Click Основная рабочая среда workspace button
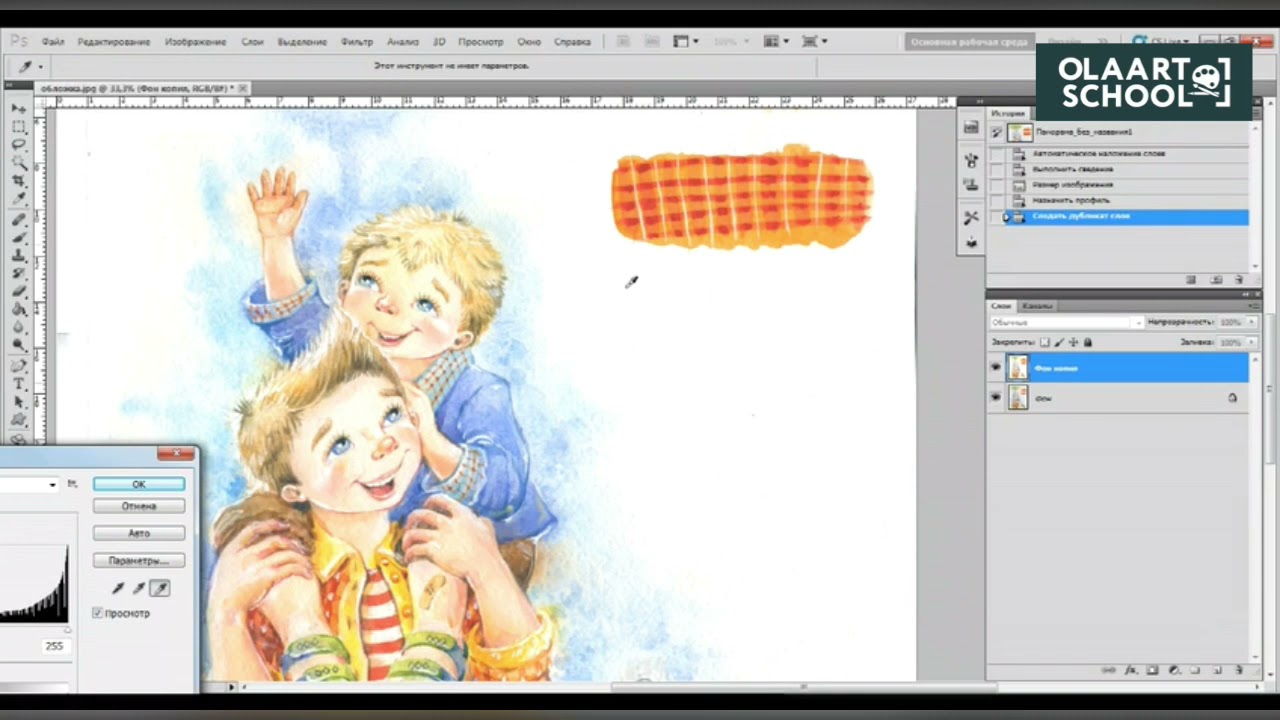The width and height of the screenshot is (1280, 720). (968, 42)
